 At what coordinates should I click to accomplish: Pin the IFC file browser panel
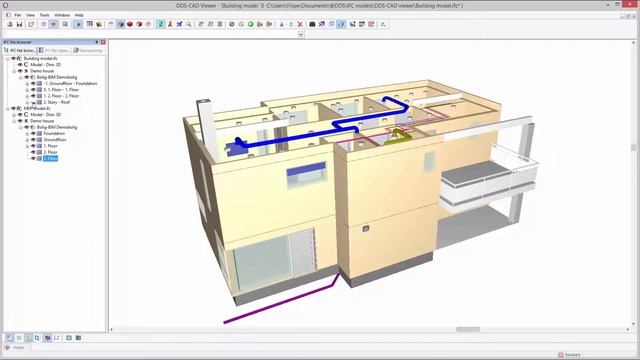tap(97, 42)
